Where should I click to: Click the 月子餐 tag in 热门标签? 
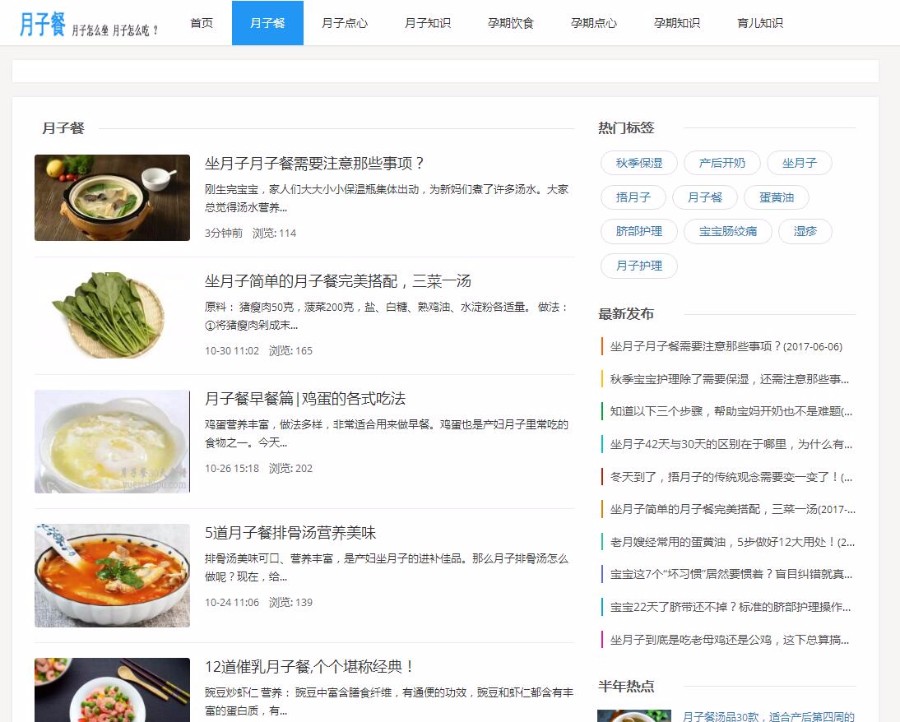pyautogui.click(x=705, y=197)
